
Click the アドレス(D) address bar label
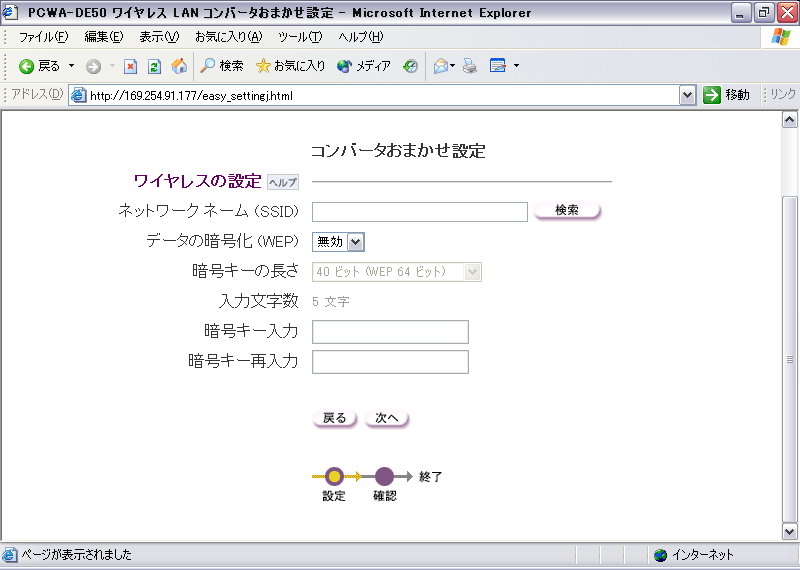tap(37, 94)
